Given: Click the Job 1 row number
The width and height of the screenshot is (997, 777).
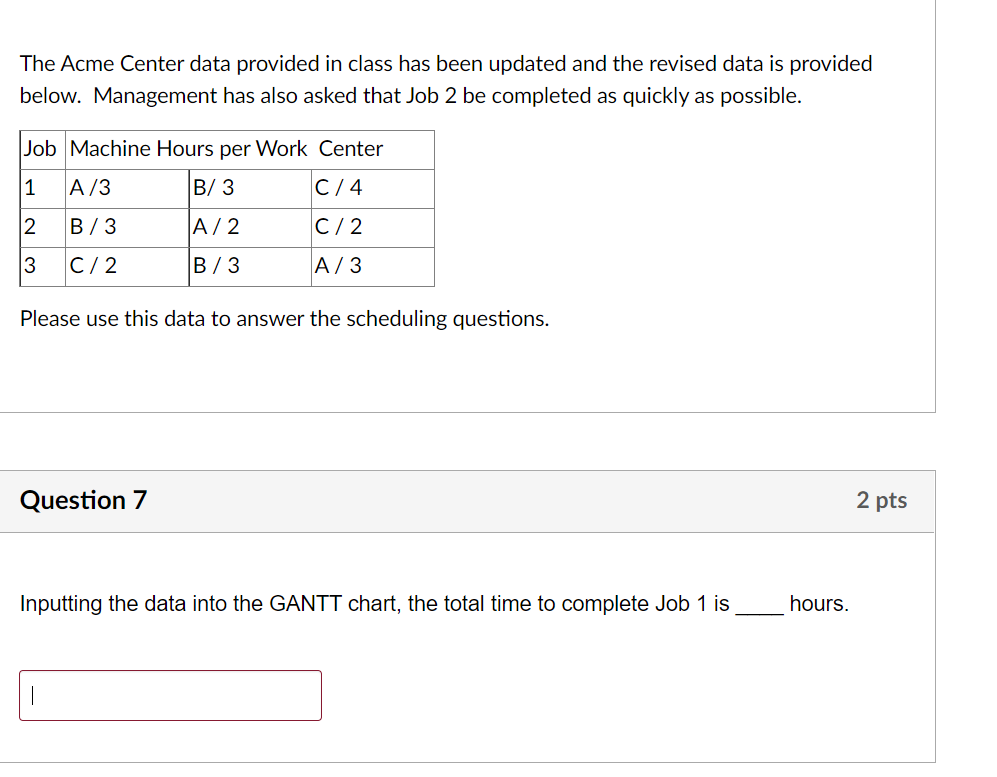Looking at the screenshot, I should [41, 188].
